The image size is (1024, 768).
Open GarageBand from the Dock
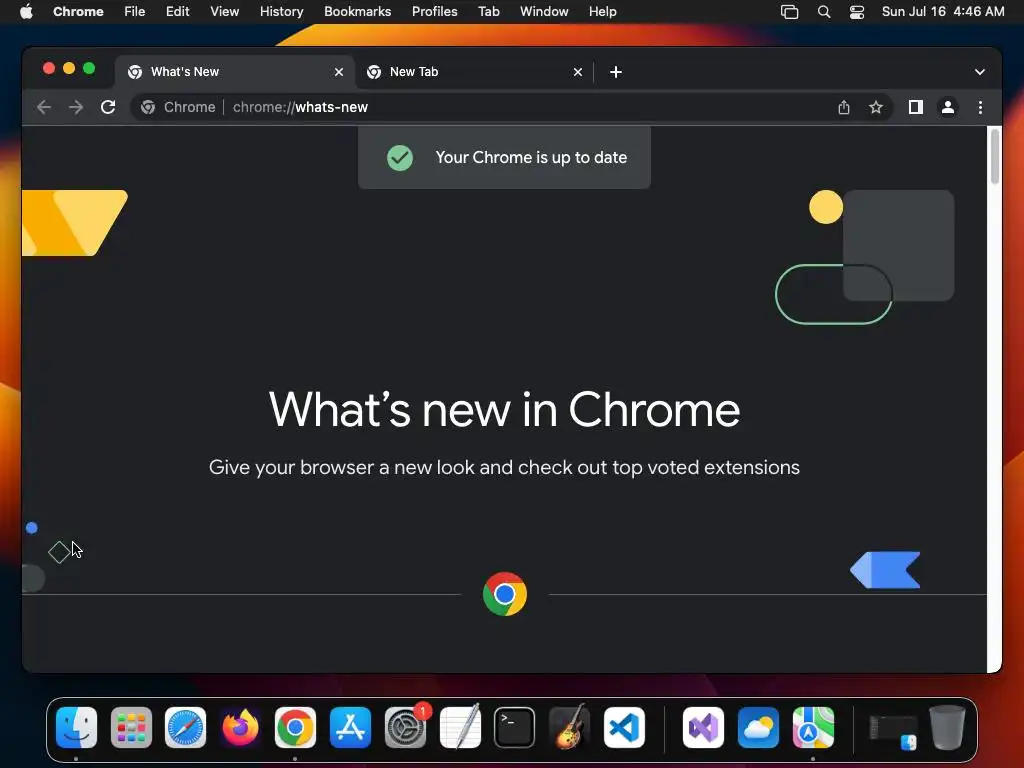(x=569, y=728)
